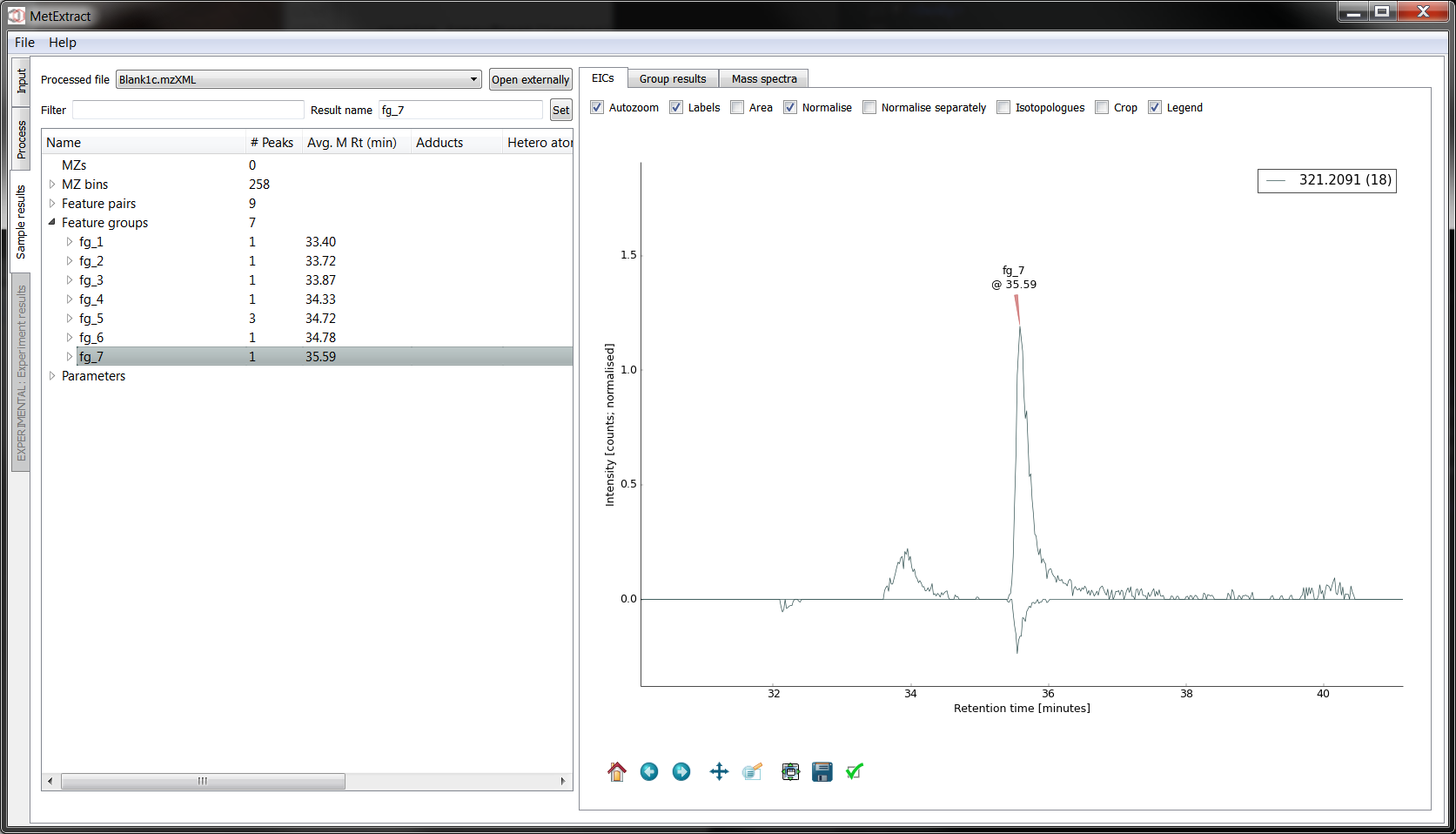The width and height of the screenshot is (1456, 834).
Task: Click the horizontal scrollbar thumb
Action: pyautogui.click(x=203, y=781)
